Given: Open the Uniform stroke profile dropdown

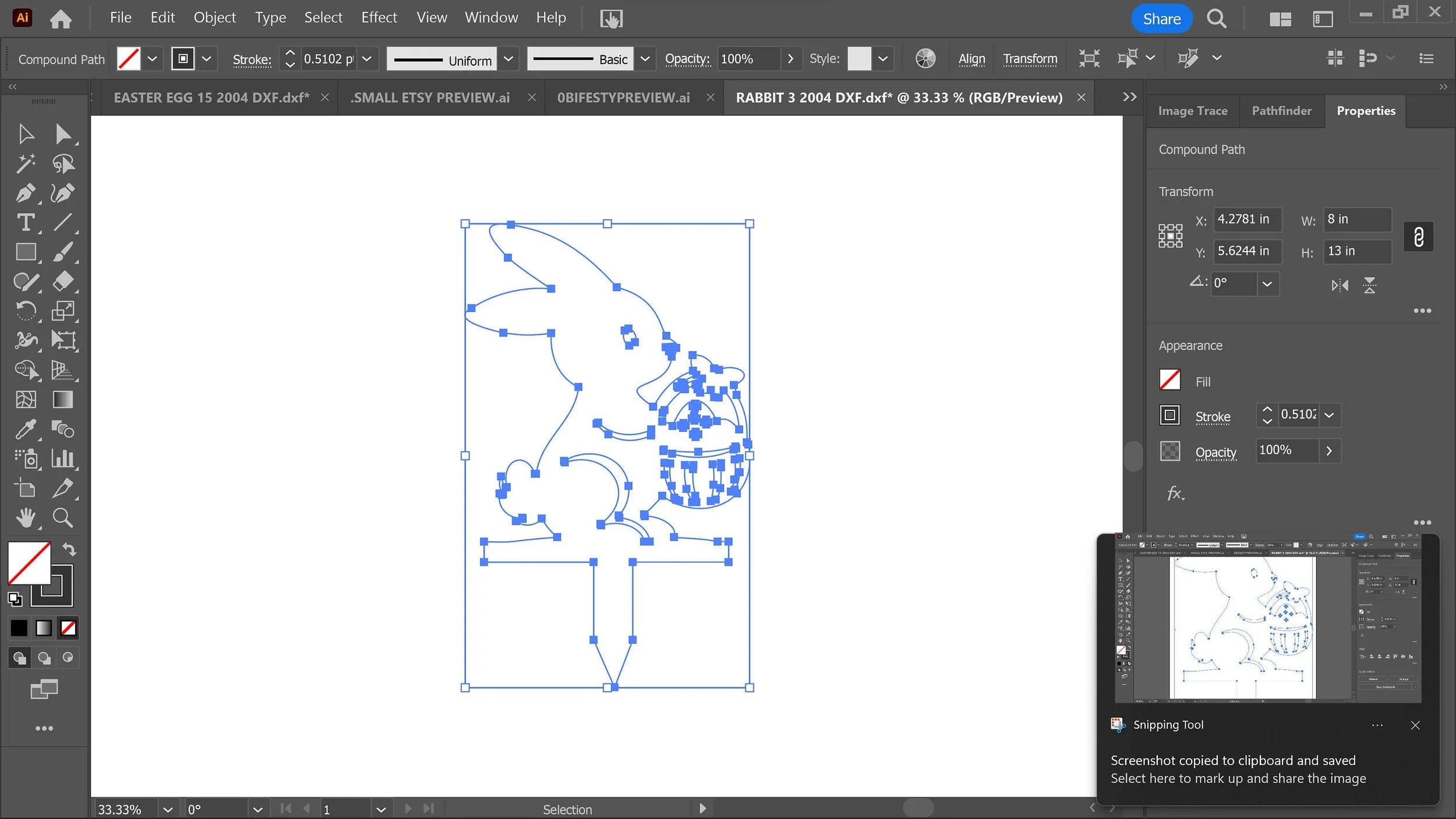Looking at the screenshot, I should pyautogui.click(x=508, y=59).
